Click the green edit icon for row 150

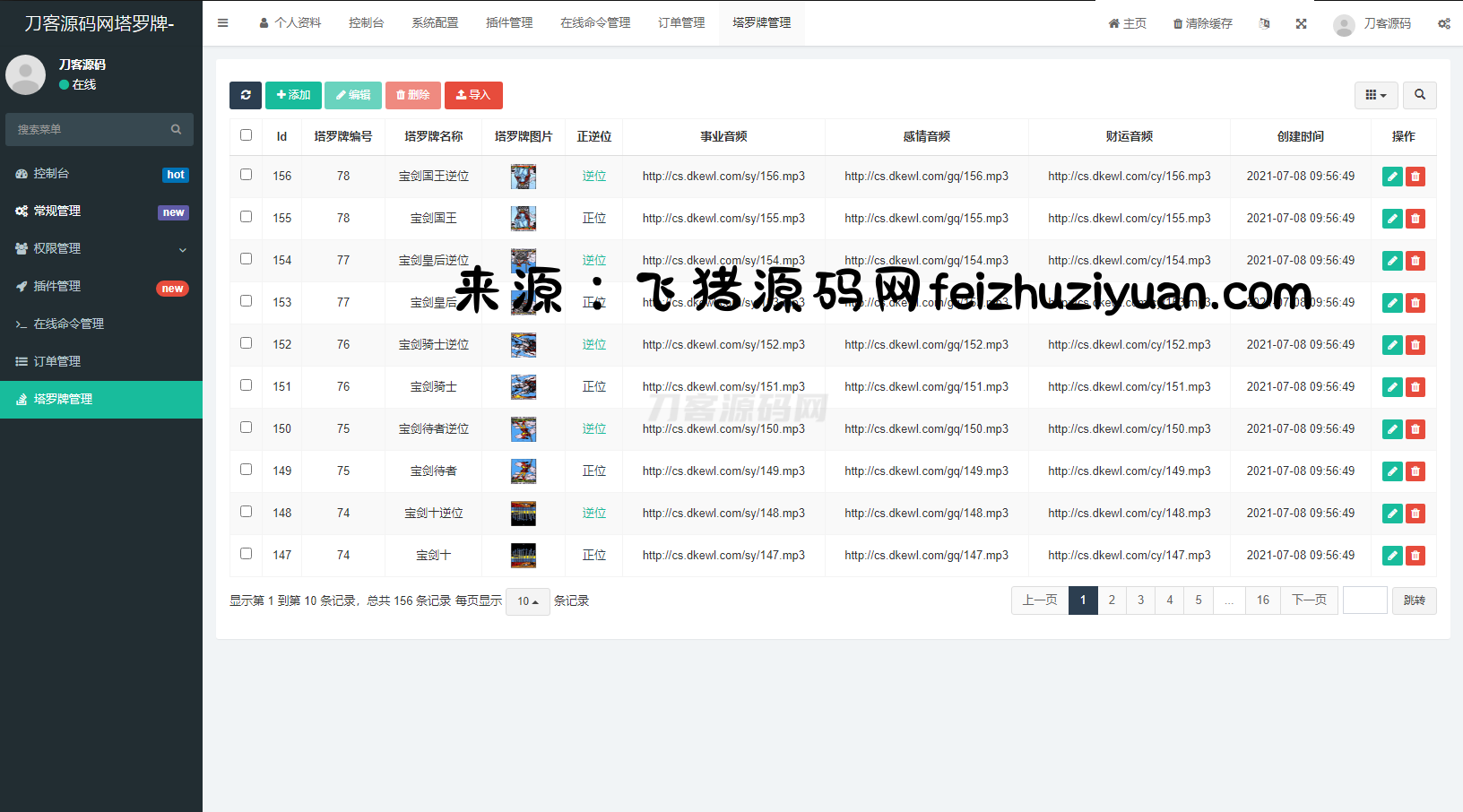pyautogui.click(x=1391, y=429)
